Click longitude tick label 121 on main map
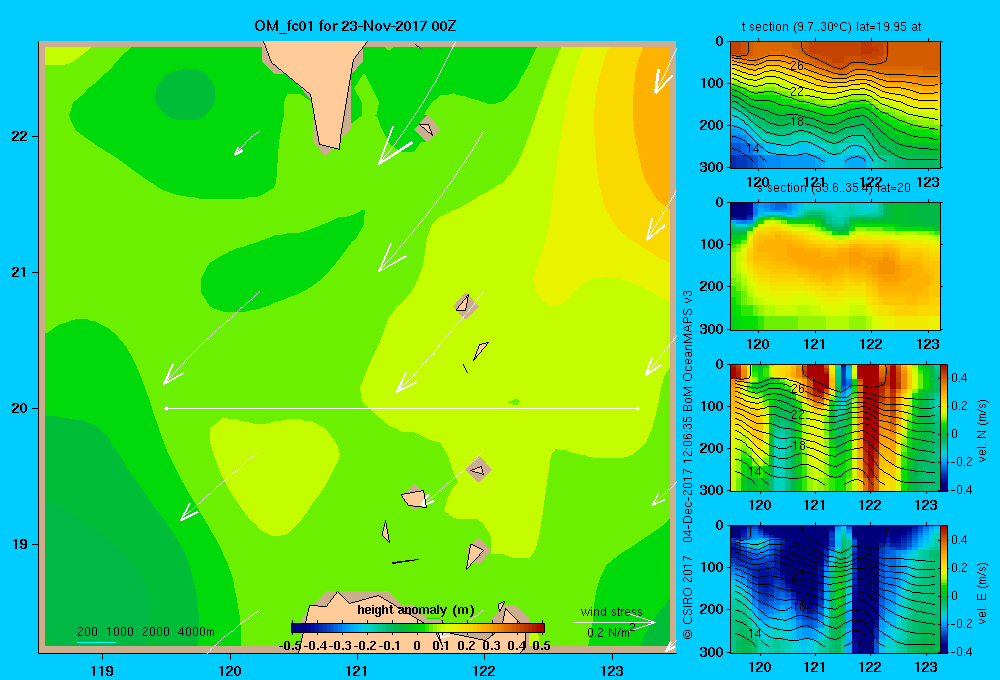Screen dimensions: 1000x680 (357, 670)
